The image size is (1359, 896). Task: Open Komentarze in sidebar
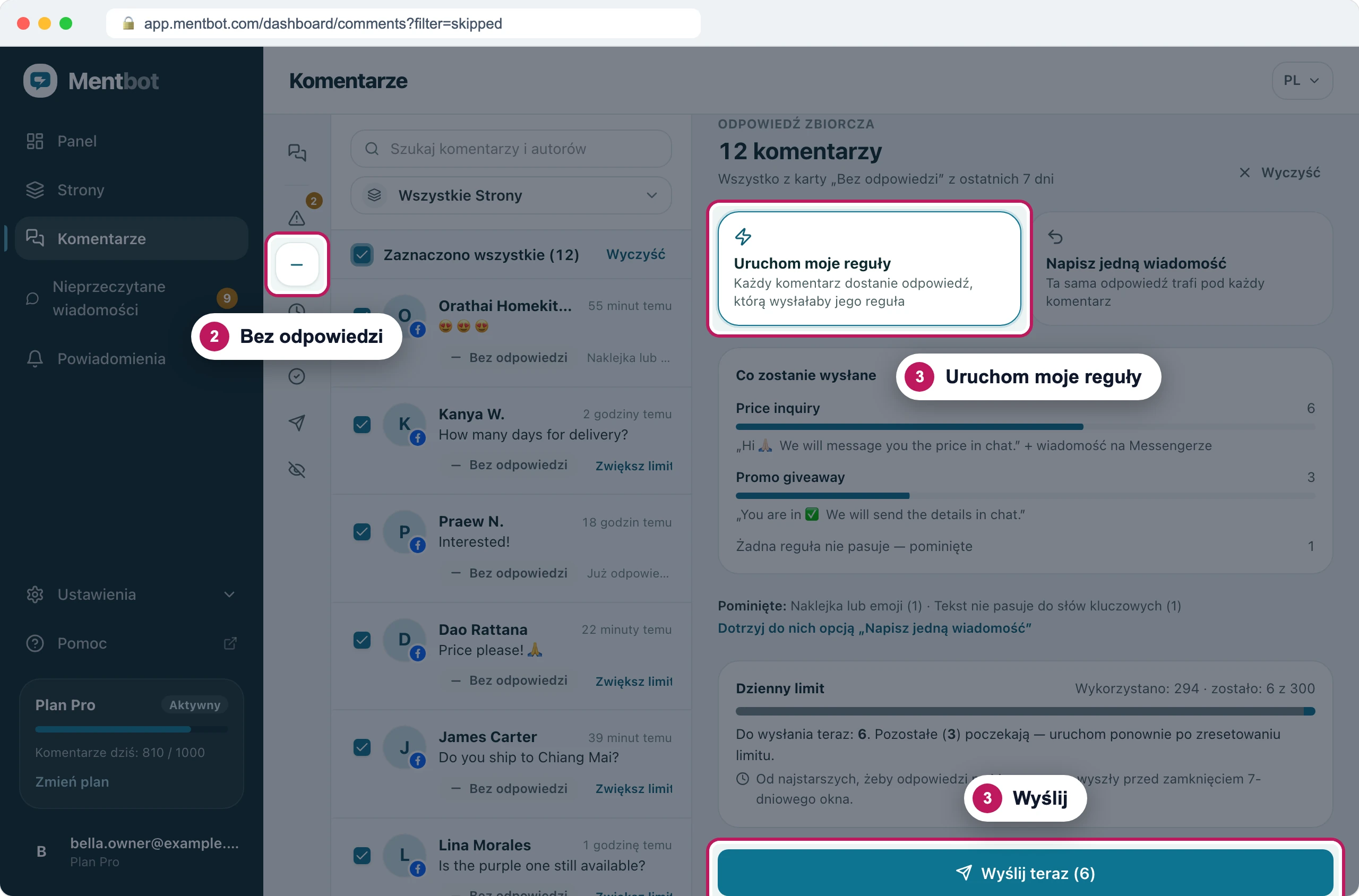coord(132,238)
